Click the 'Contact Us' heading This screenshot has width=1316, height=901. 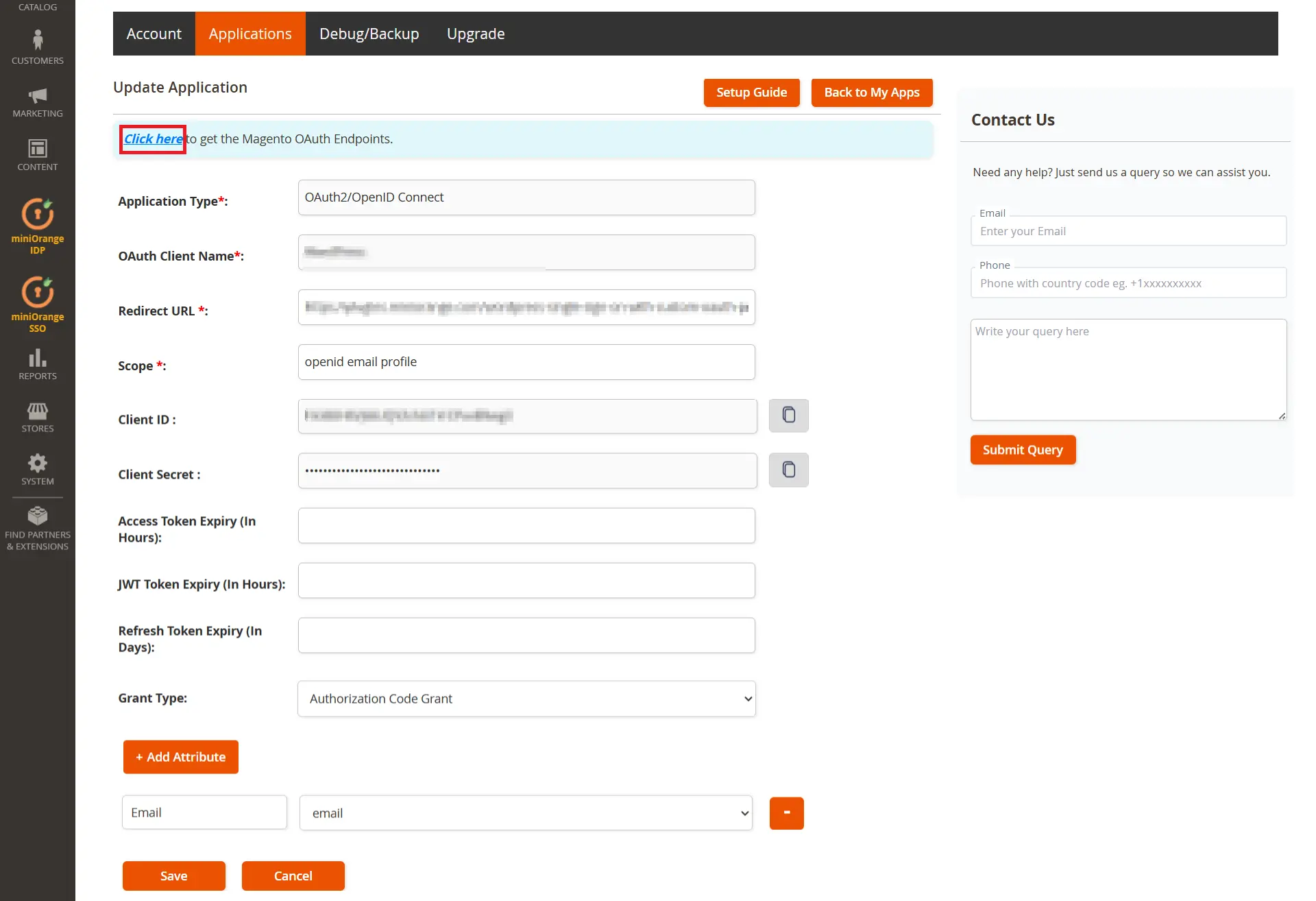pos(1013,120)
